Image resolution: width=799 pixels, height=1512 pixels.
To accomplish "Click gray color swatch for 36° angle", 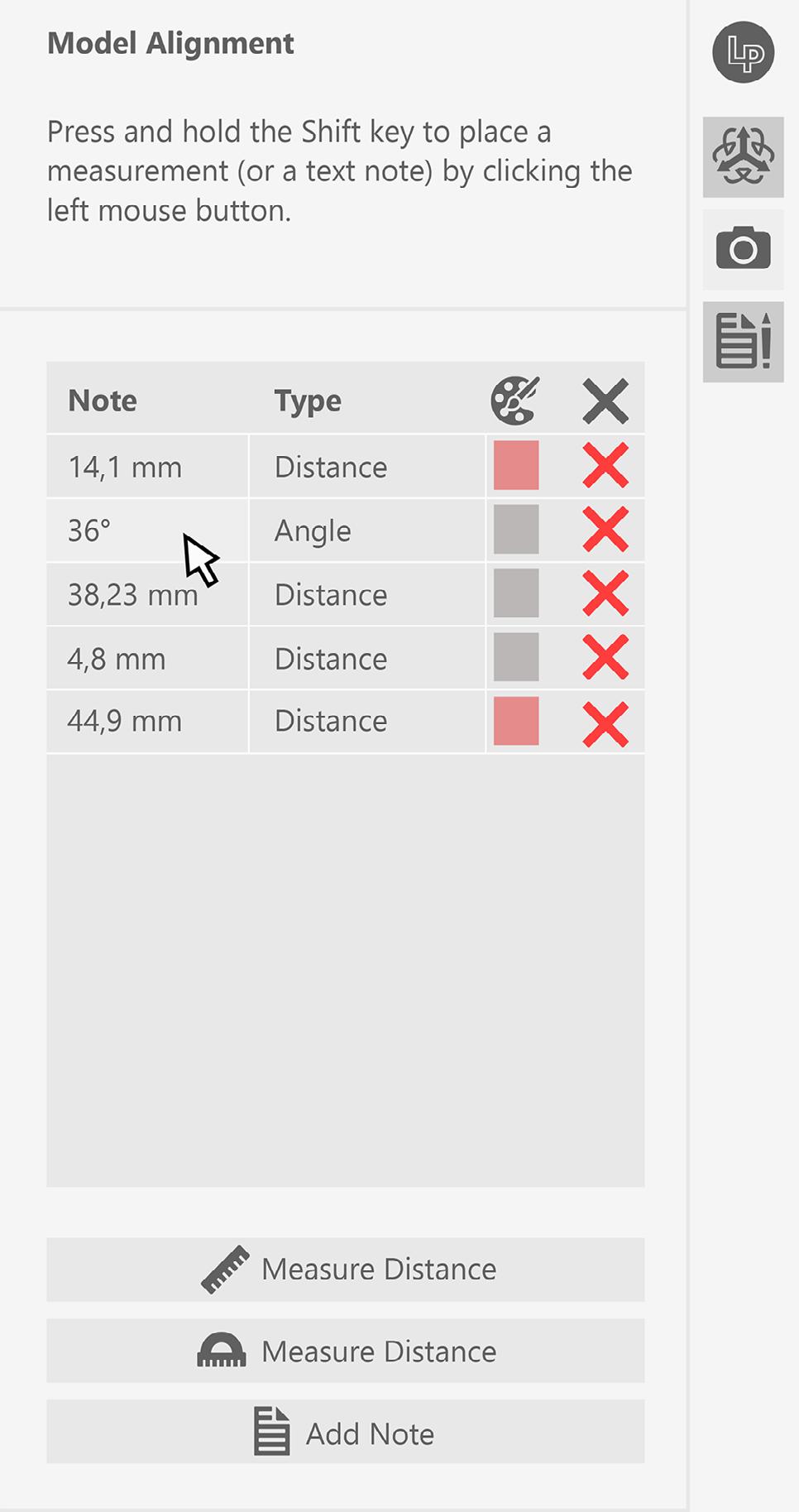I will [516, 529].
